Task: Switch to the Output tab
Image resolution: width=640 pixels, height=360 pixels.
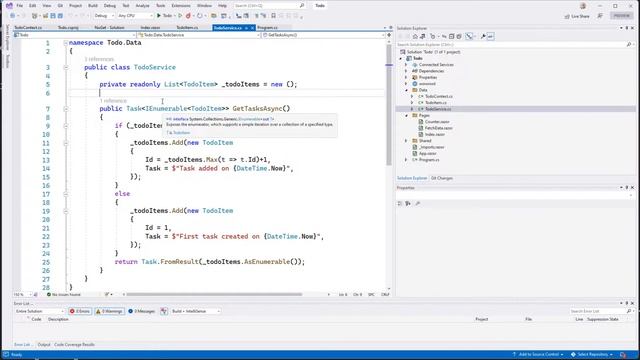Action: (44, 344)
